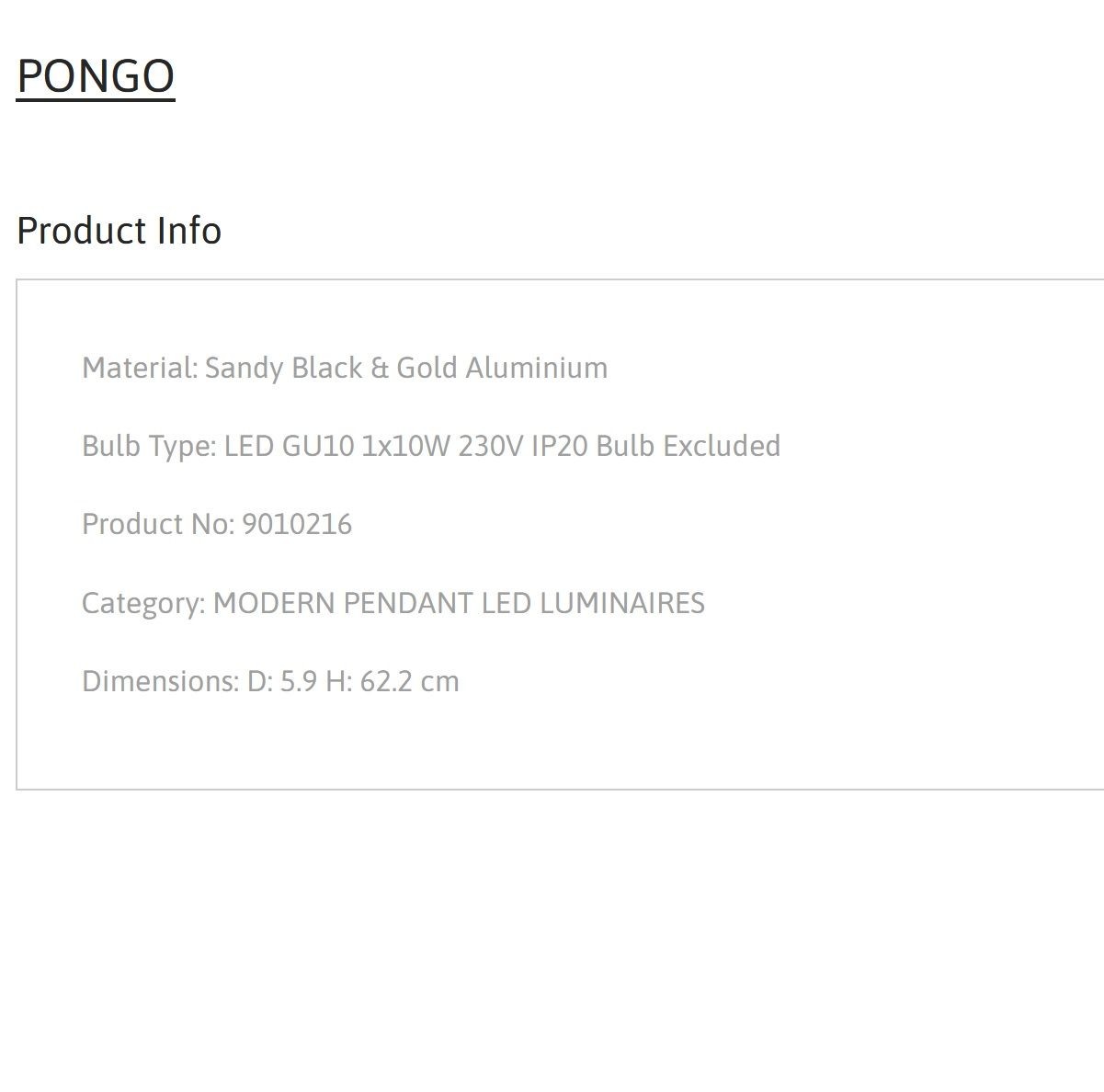Viewport: 1104px width, 1092px height.
Task: Click the number 9010216
Action: (x=297, y=524)
